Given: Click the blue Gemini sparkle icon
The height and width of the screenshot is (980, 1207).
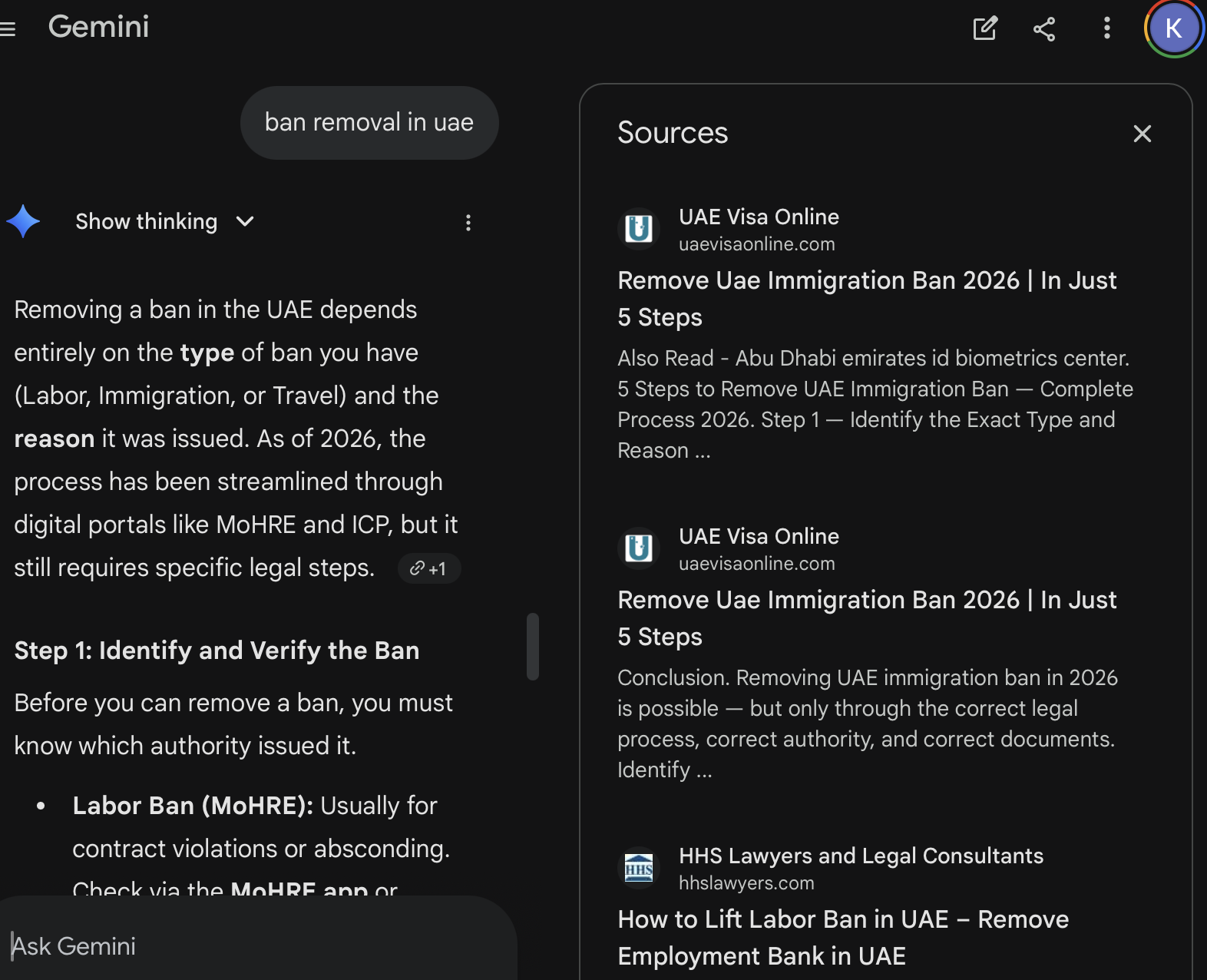Looking at the screenshot, I should point(23,221).
